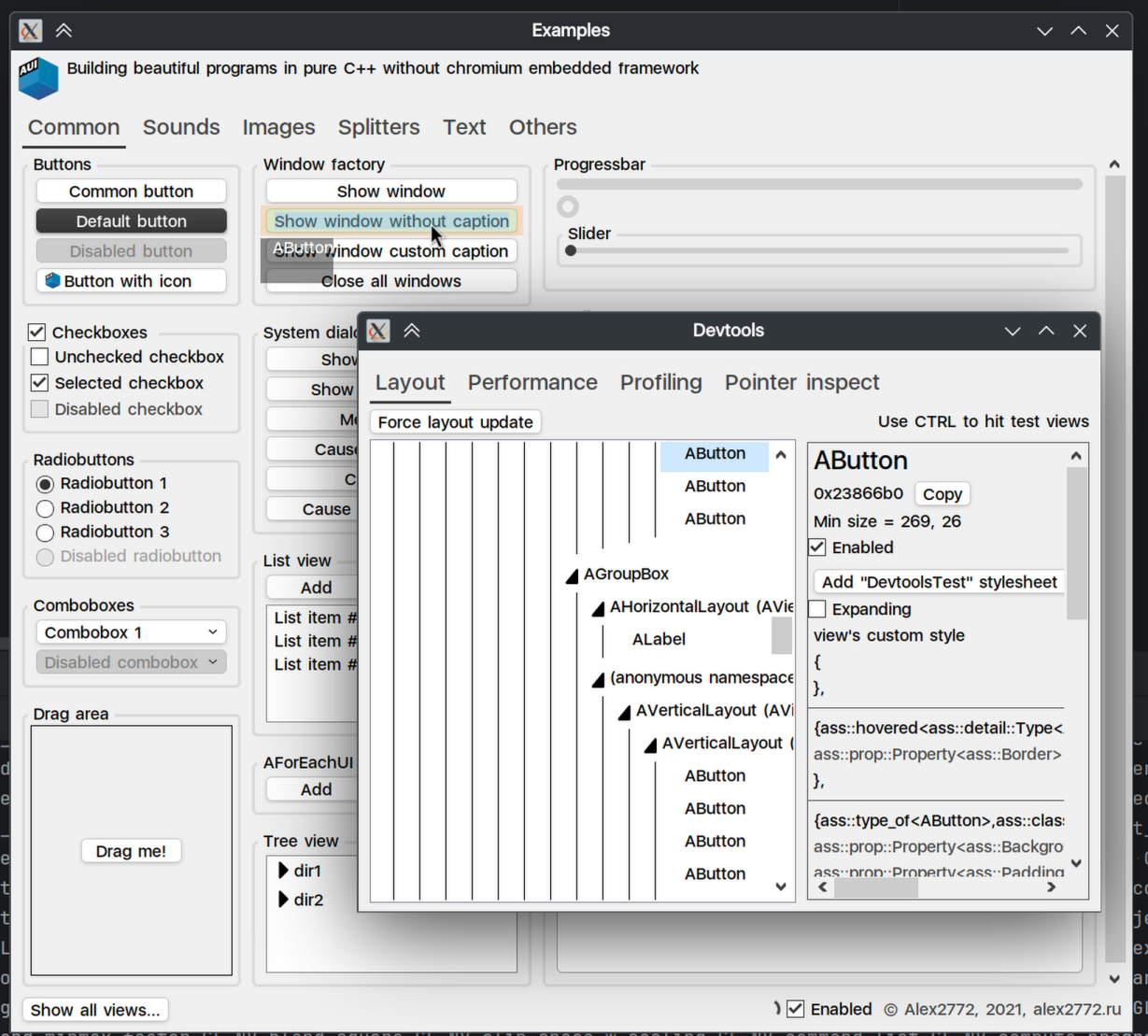
Task: Select Radiobutton 3
Action: pyautogui.click(x=45, y=532)
